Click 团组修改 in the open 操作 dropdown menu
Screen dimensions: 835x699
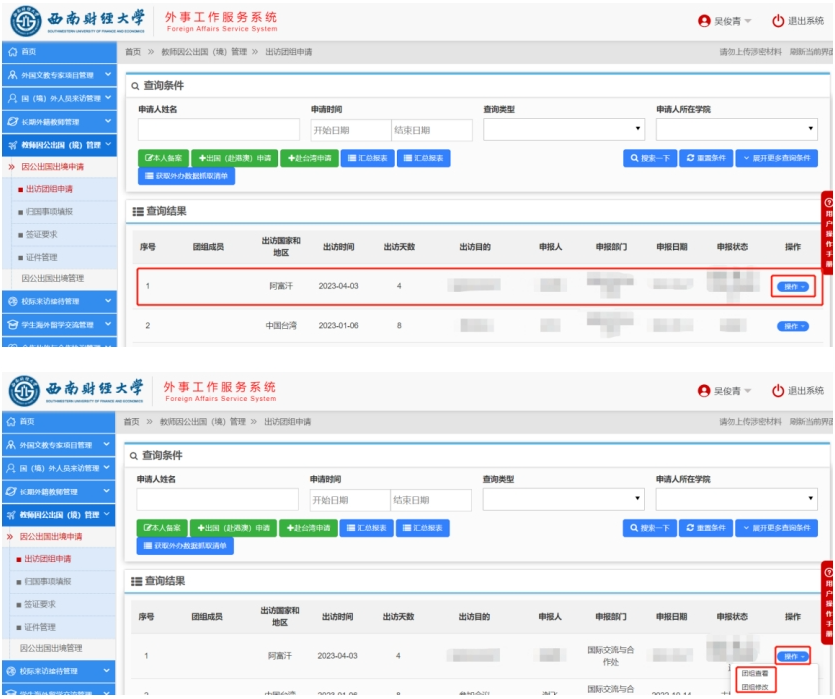[757, 687]
